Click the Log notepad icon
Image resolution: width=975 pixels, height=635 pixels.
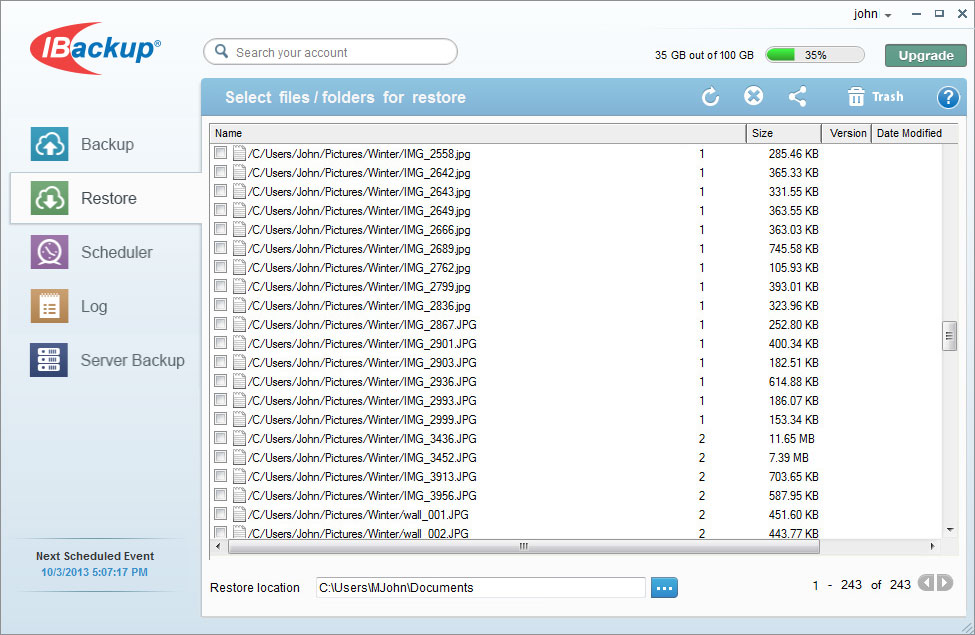click(49, 306)
